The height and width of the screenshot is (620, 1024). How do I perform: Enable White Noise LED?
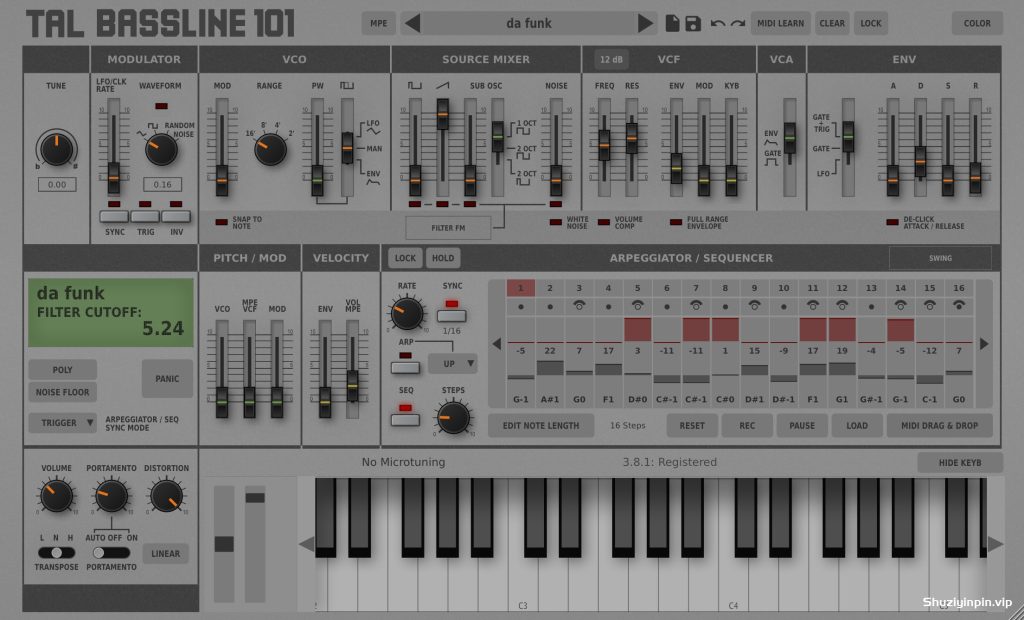[555, 222]
